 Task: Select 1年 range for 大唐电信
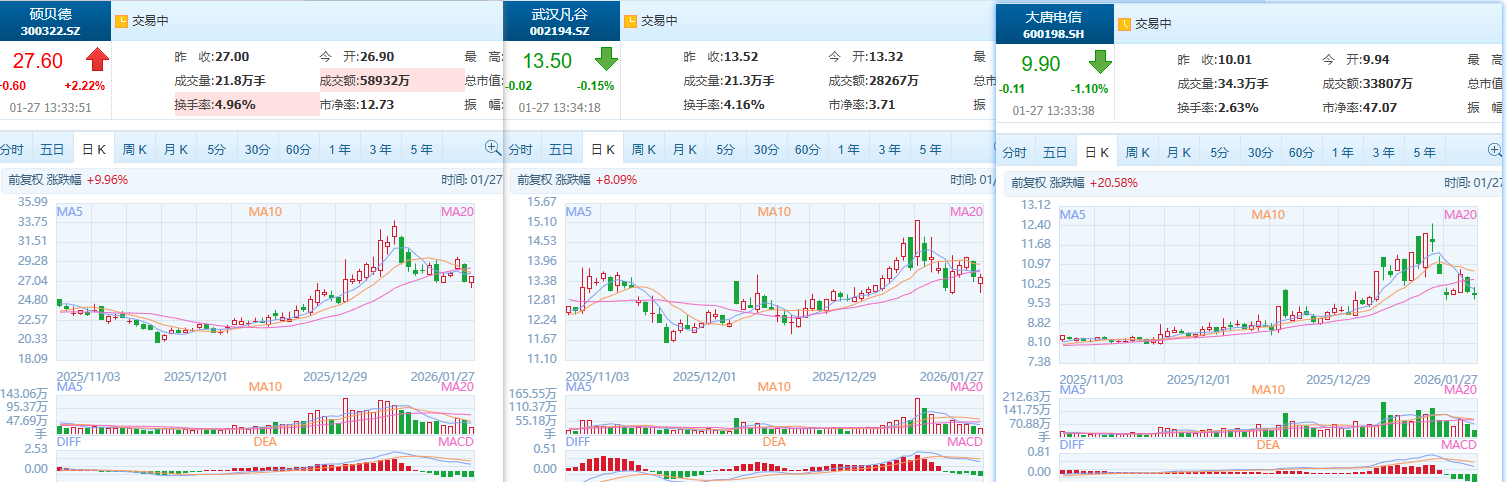[x=1342, y=153]
